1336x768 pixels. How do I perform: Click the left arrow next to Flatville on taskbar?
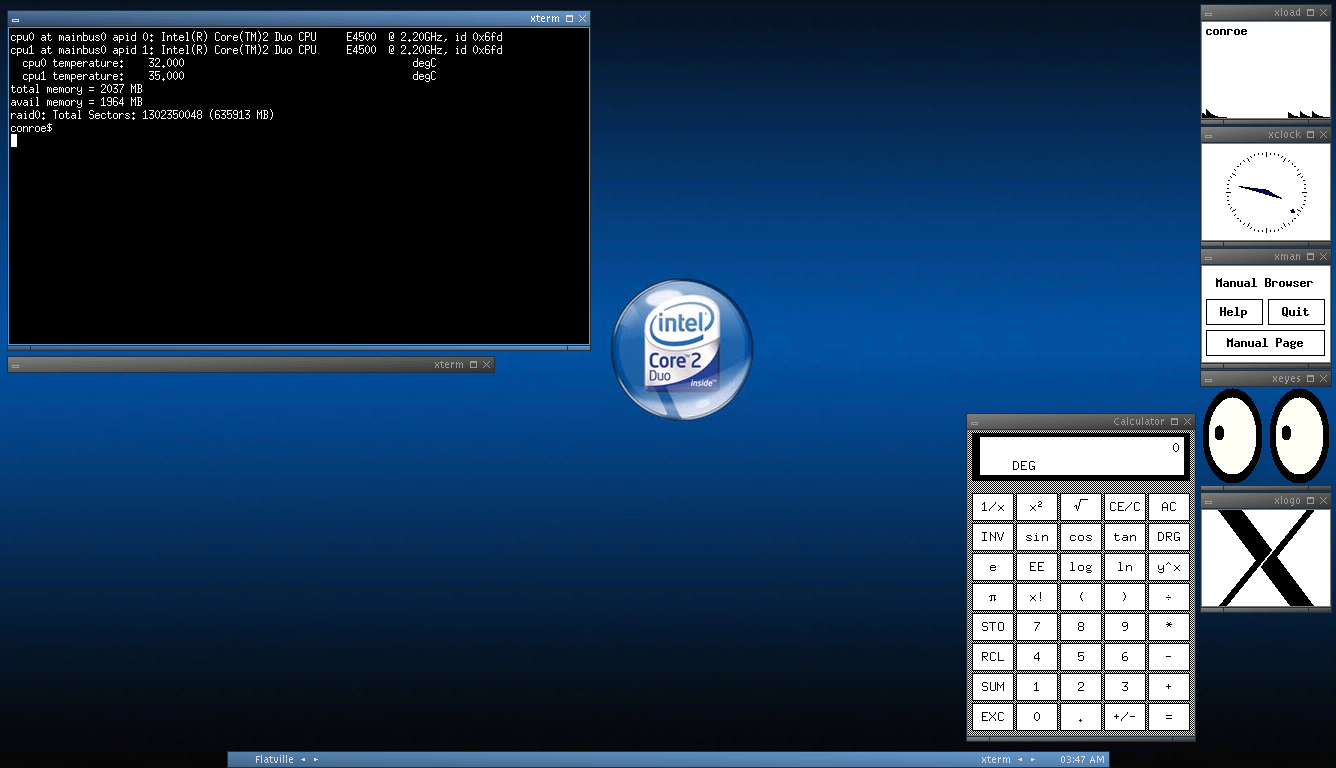point(304,760)
